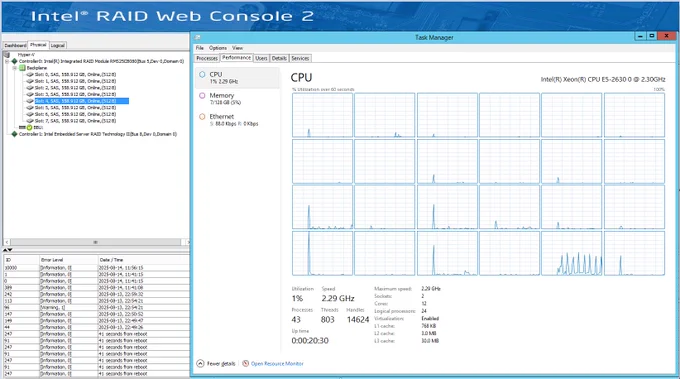
Task: Click the Ethernet circle icon in Task Manager
Action: (x=202, y=117)
